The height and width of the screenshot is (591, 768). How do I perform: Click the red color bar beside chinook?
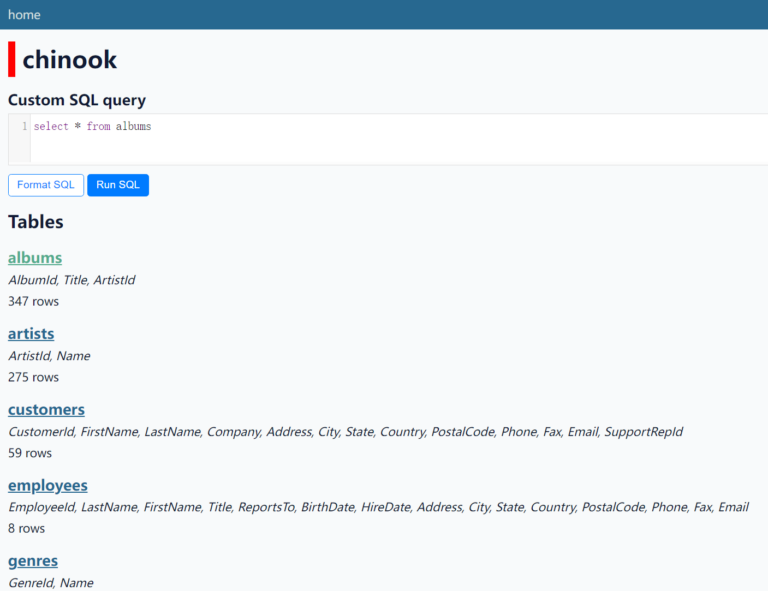12,59
